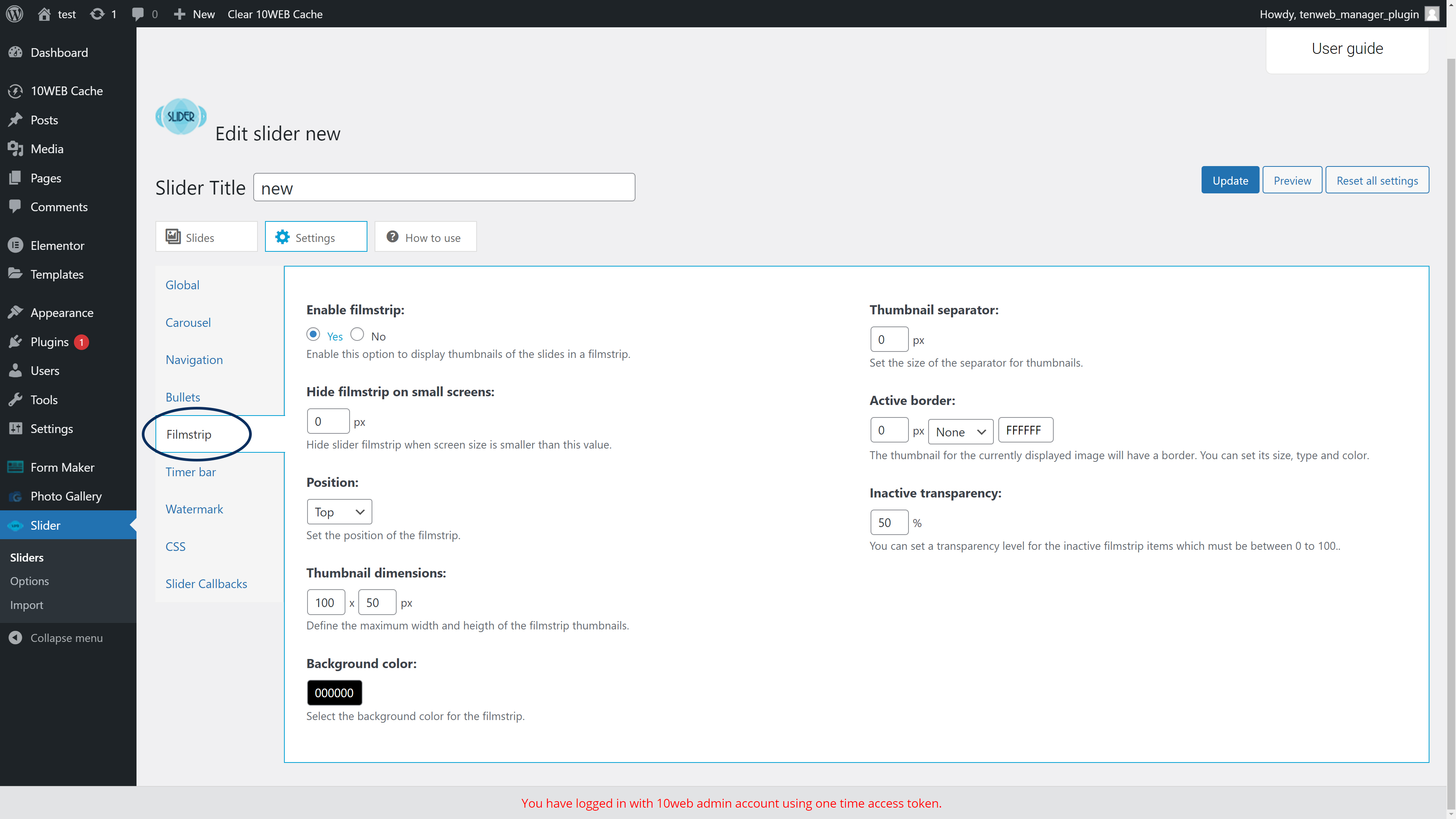The width and height of the screenshot is (1456, 819).
Task: Open the Slider Callbacks section
Action: (206, 583)
